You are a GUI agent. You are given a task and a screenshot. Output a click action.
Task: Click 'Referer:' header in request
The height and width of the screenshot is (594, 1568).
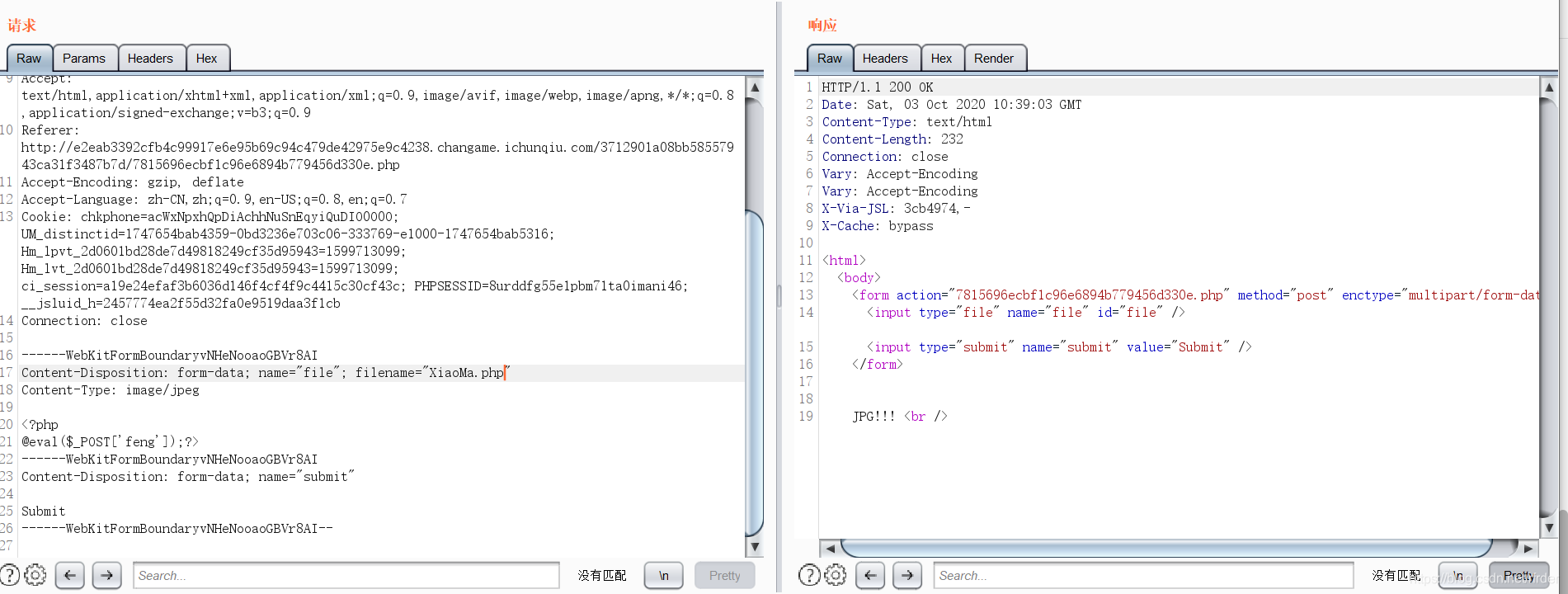50,130
